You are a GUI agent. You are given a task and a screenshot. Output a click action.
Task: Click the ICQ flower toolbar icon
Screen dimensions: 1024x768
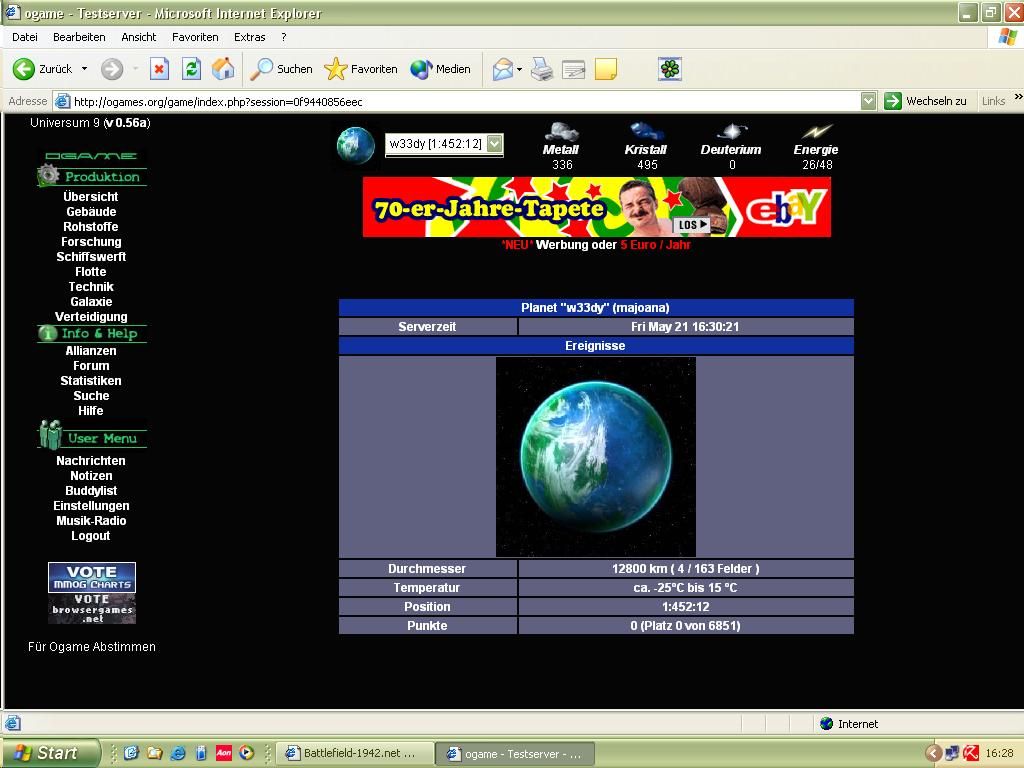click(x=669, y=69)
